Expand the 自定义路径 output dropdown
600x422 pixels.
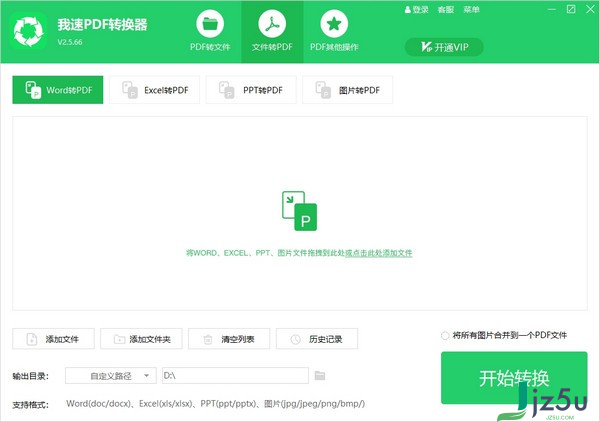[111, 376]
